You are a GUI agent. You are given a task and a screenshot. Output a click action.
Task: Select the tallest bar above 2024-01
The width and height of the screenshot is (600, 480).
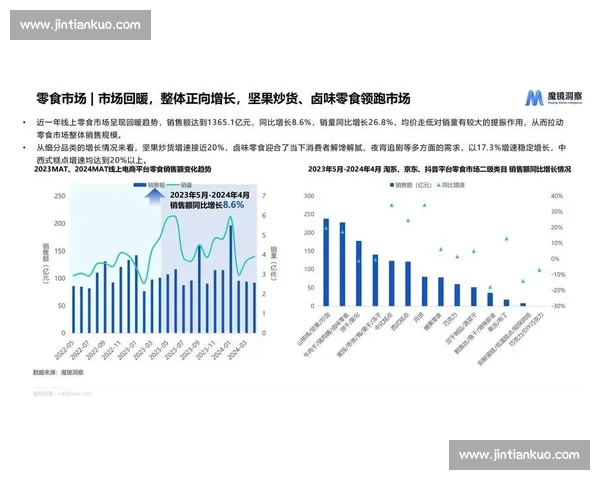[x=231, y=279]
